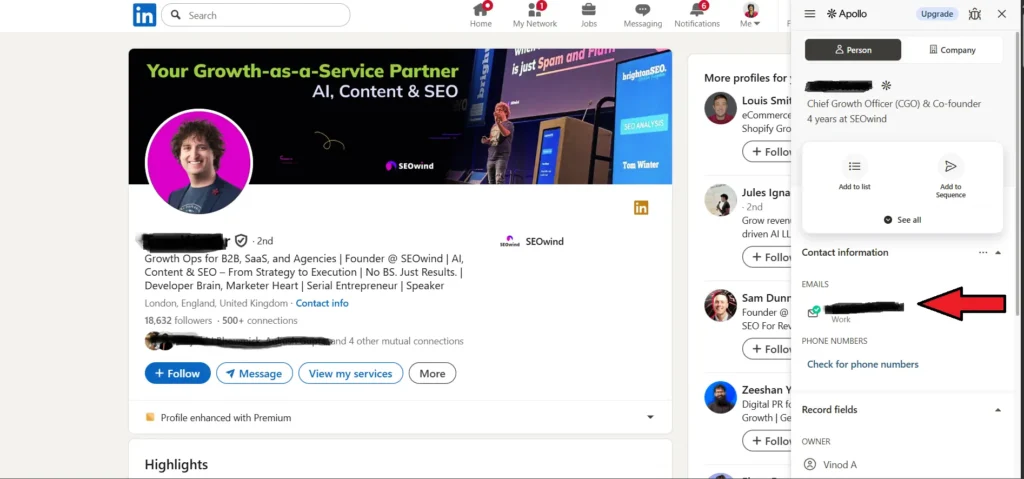The image size is (1024, 479).
Task: Click the Add to list icon
Action: (x=854, y=166)
